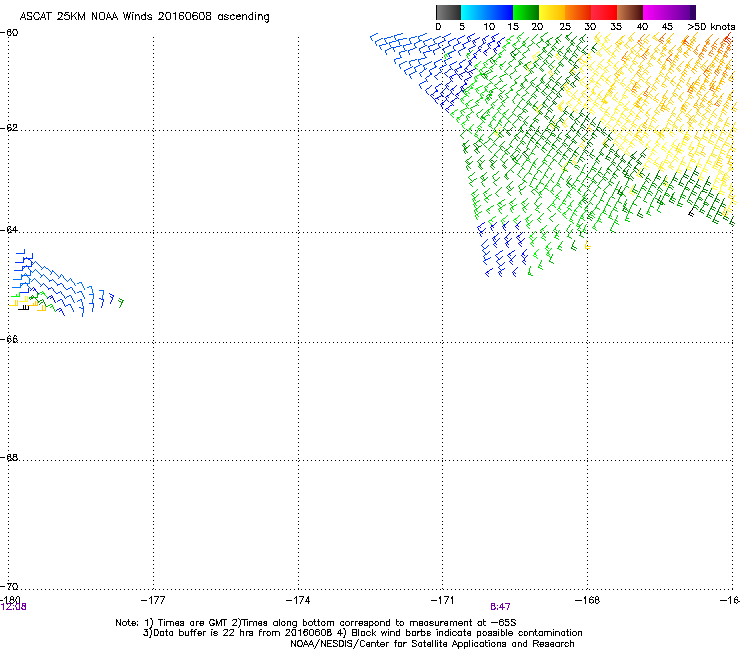Click the purple 8:47 pass time label
This screenshot has height=650, width=740.
pos(500,607)
